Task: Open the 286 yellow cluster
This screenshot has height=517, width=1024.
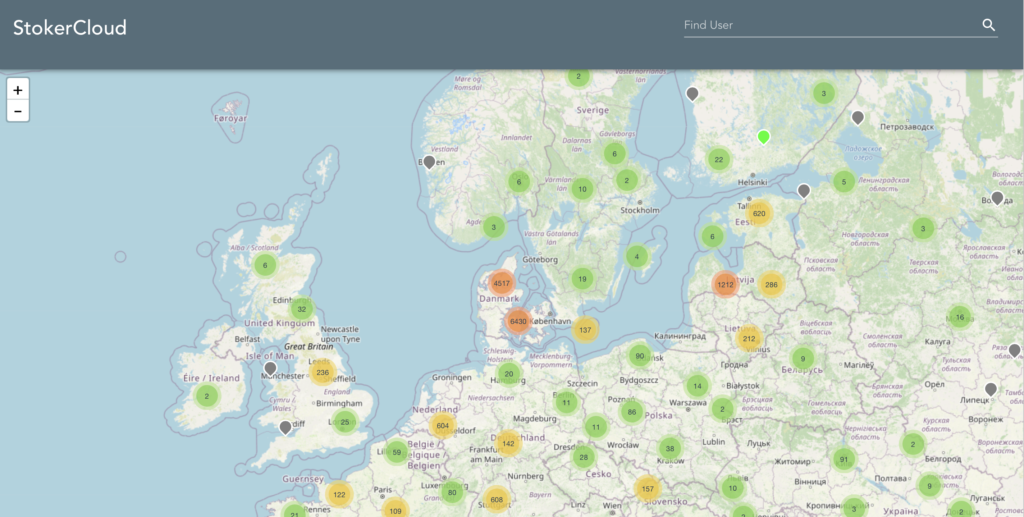Action: [x=771, y=285]
